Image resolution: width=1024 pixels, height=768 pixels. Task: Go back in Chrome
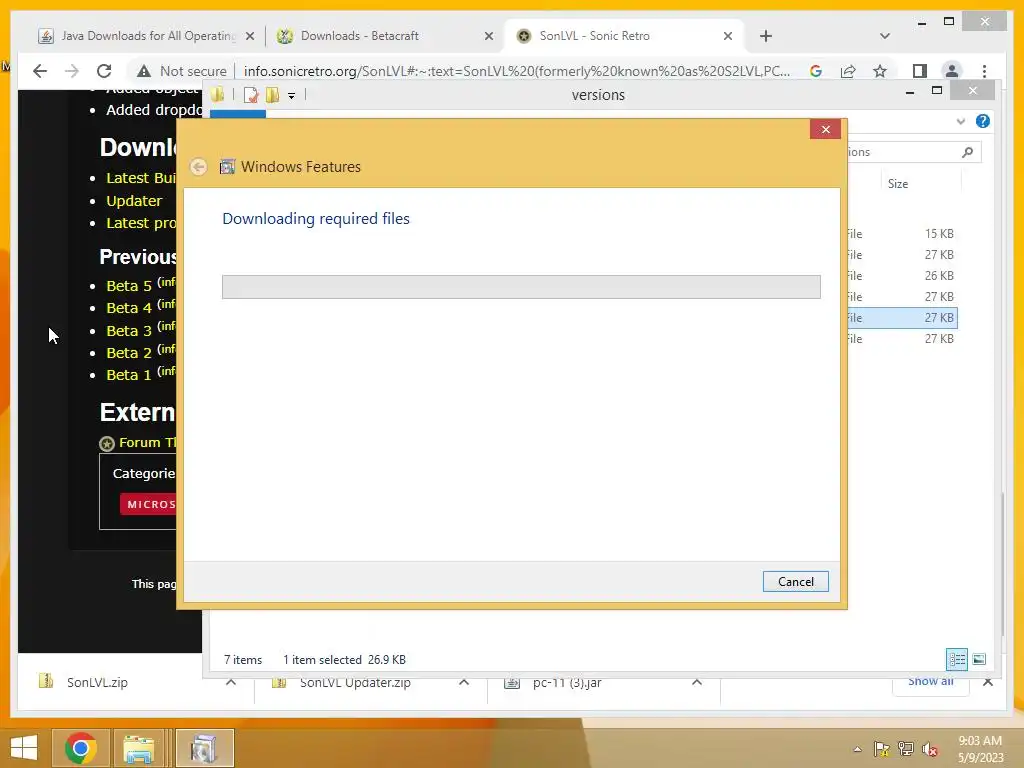pos(40,71)
